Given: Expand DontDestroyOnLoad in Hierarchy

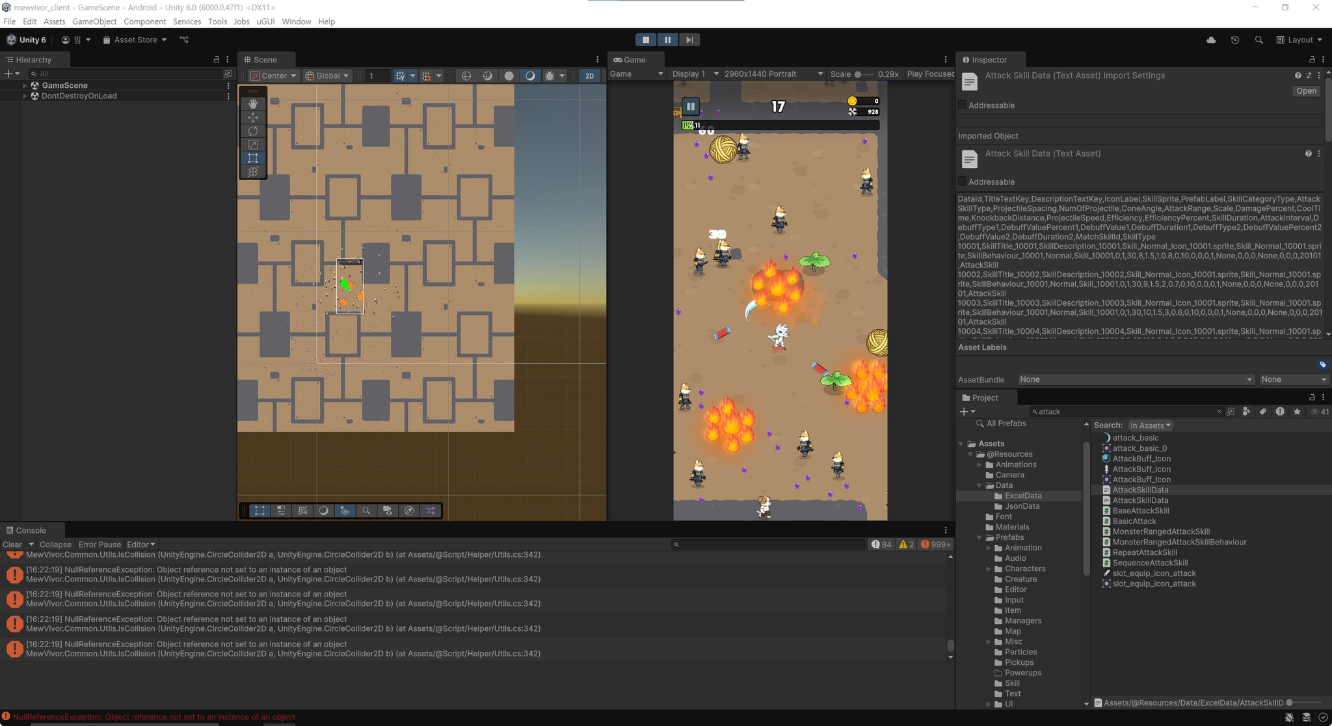Looking at the screenshot, I should click(x=25, y=96).
